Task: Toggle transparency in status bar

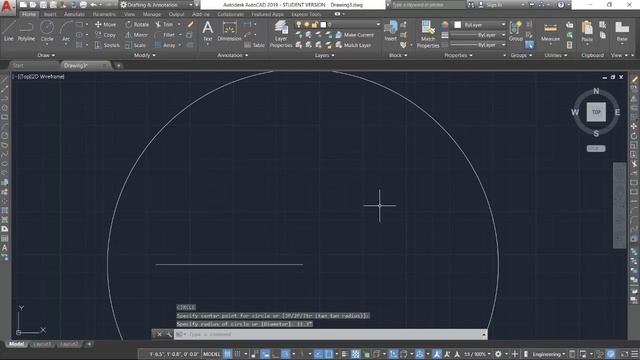Action: click(356, 354)
